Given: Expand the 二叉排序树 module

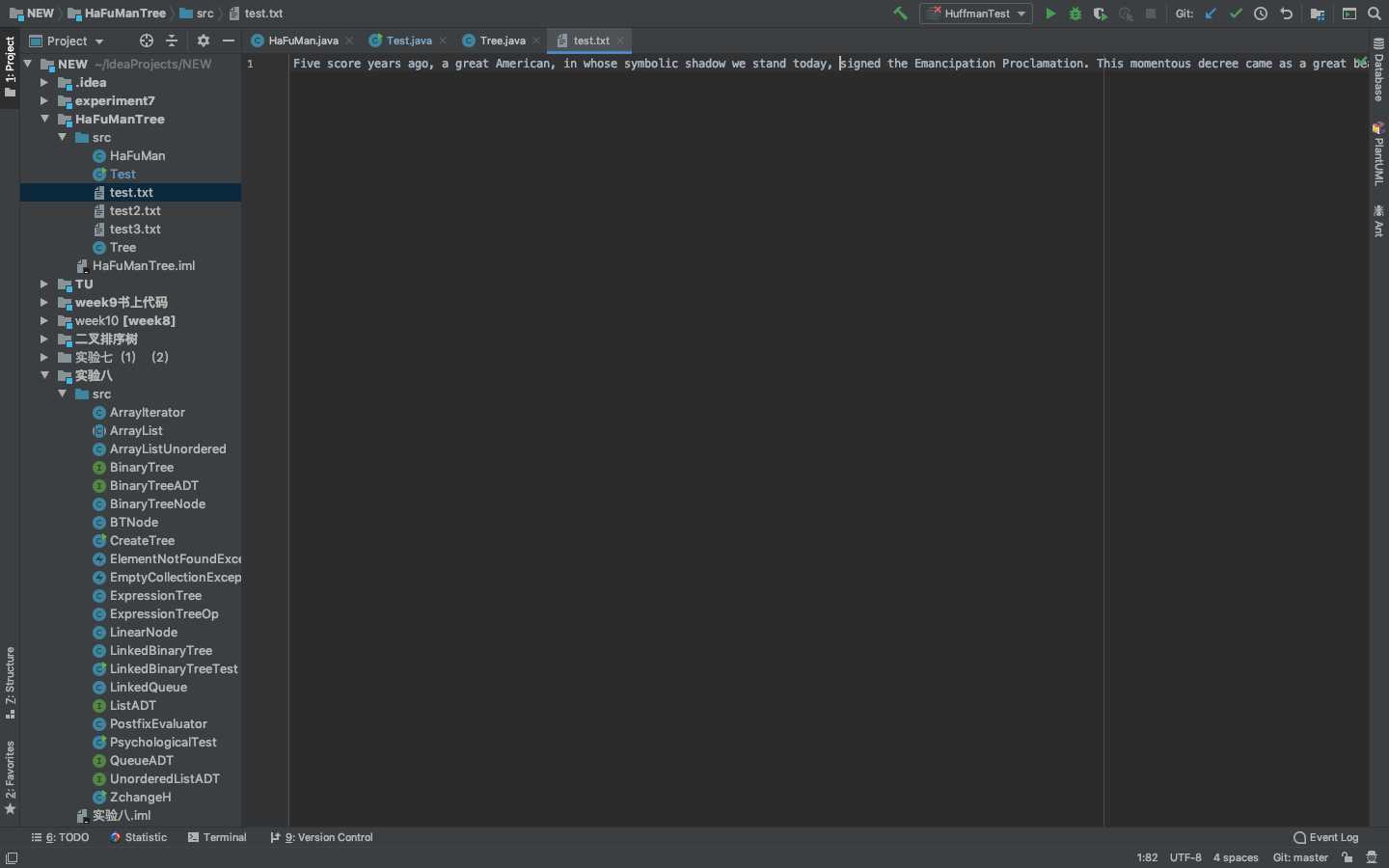Looking at the screenshot, I should (44, 339).
